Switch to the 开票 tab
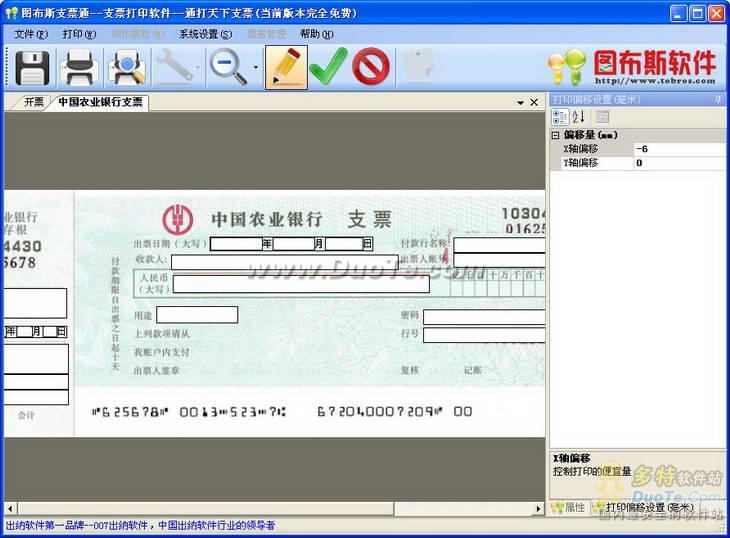Screen dimensions: 730x538 coord(34,102)
